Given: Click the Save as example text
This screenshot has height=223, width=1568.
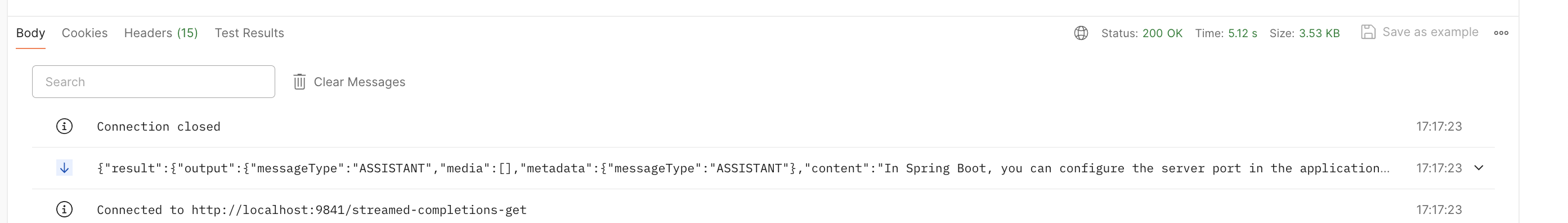Looking at the screenshot, I should tap(1431, 32).
